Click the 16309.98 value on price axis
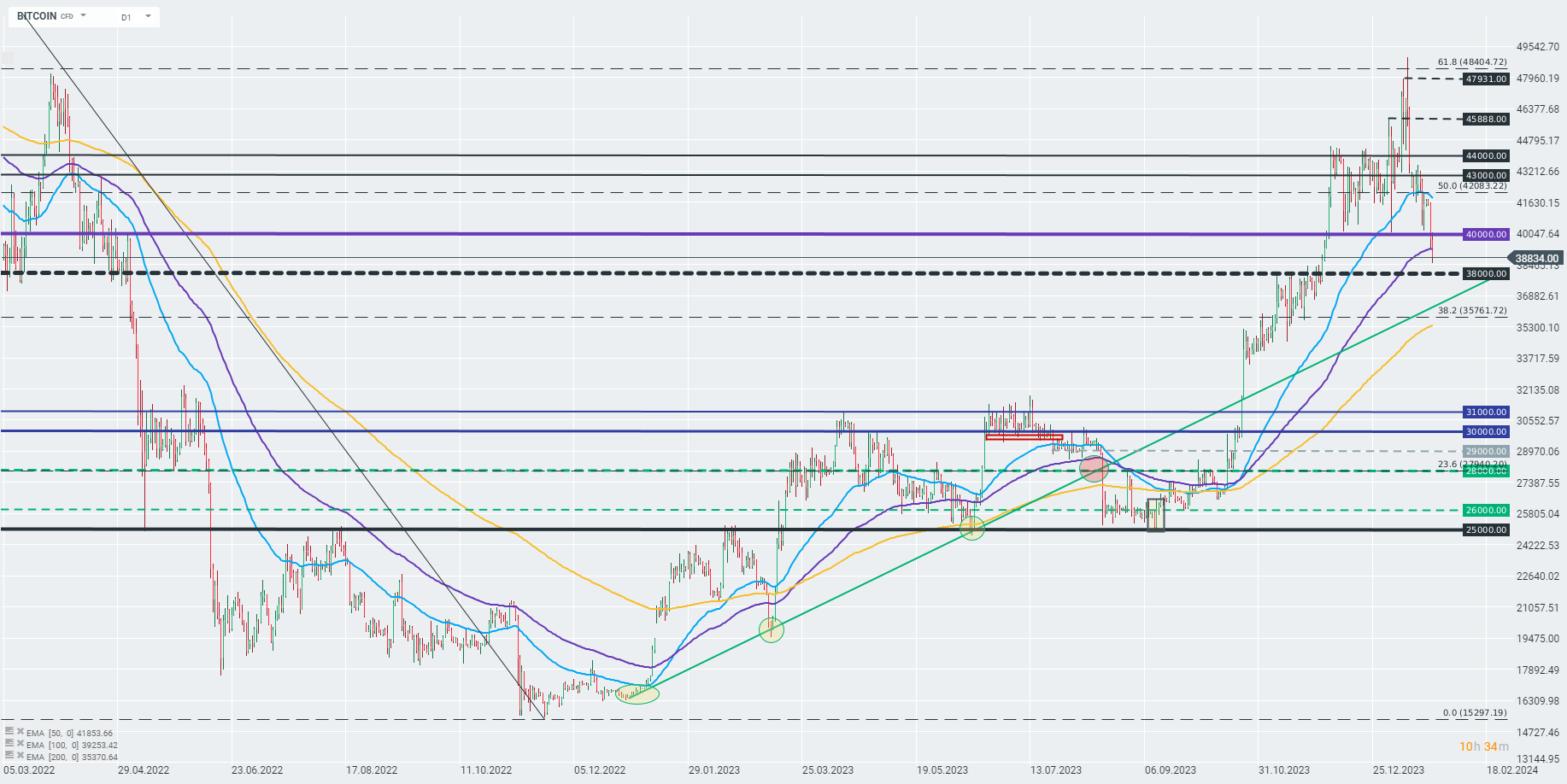The width and height of the screenshot is (1567, 784). (1538, 700)
